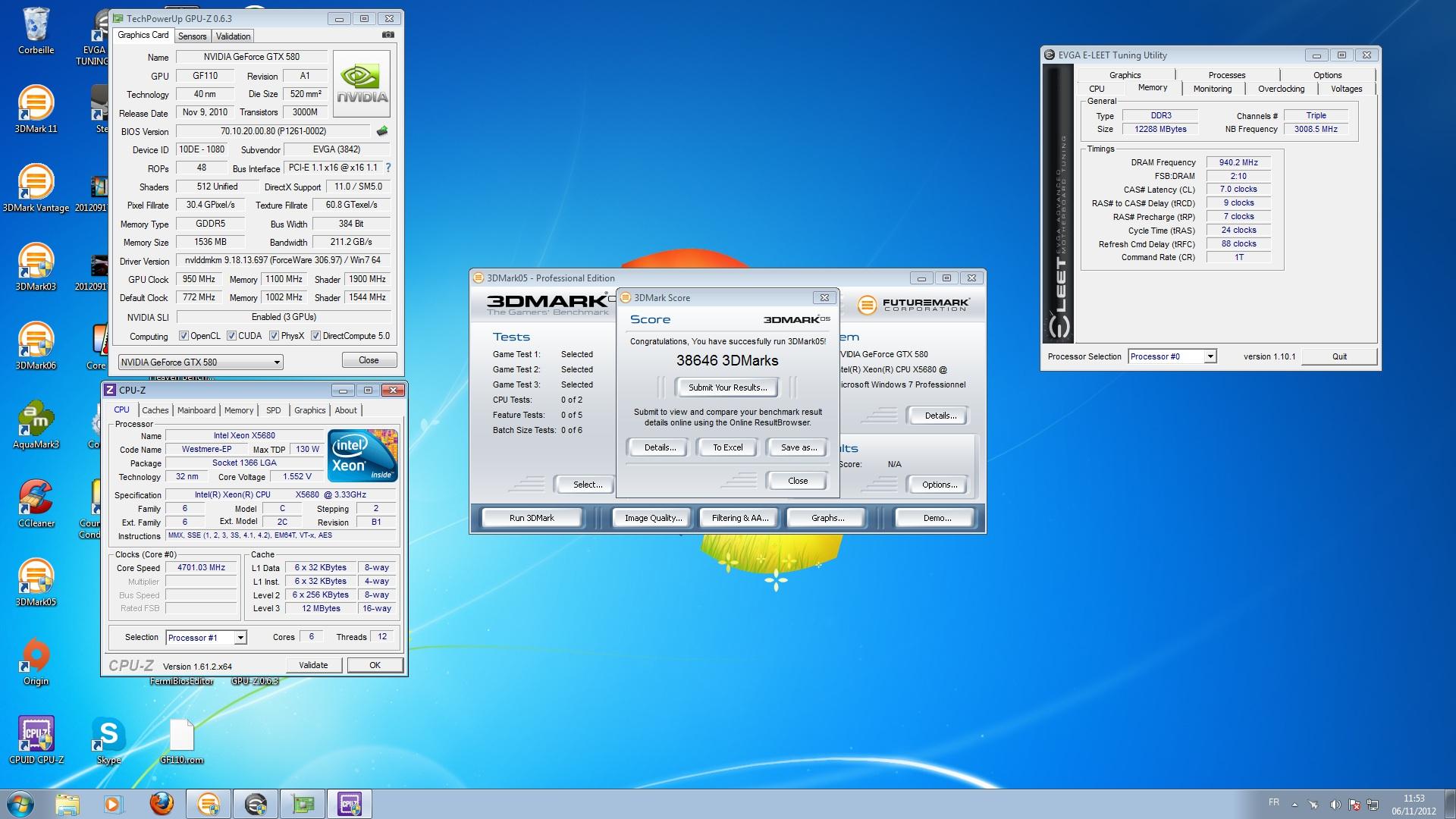The height and width of the screenshot is (819, 1456).
Task: Click the DRAM Frequency value 940.2 MHz
Action: [x=1238, y=162]
